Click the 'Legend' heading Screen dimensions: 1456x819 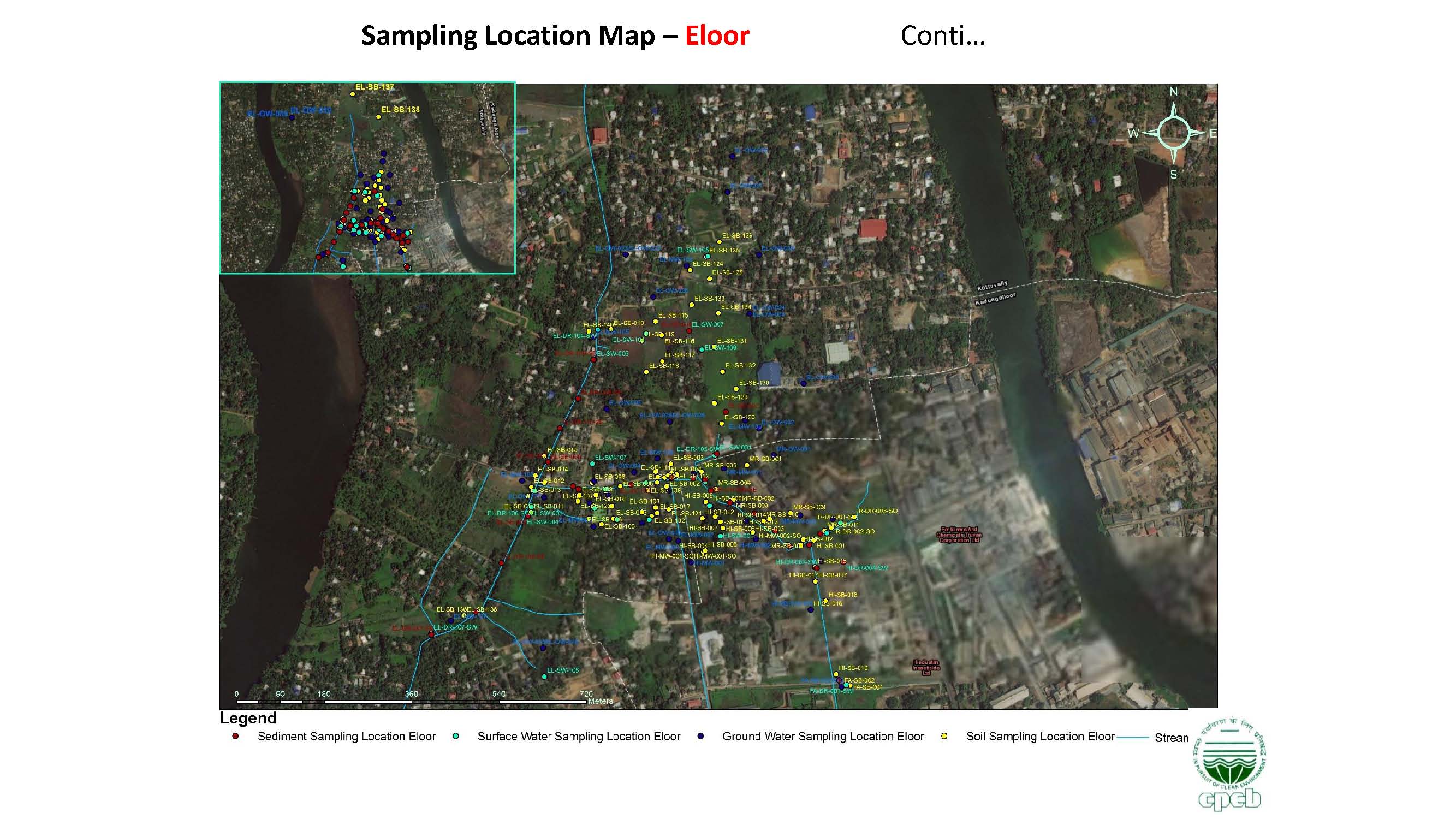click(x=248, y=718)
